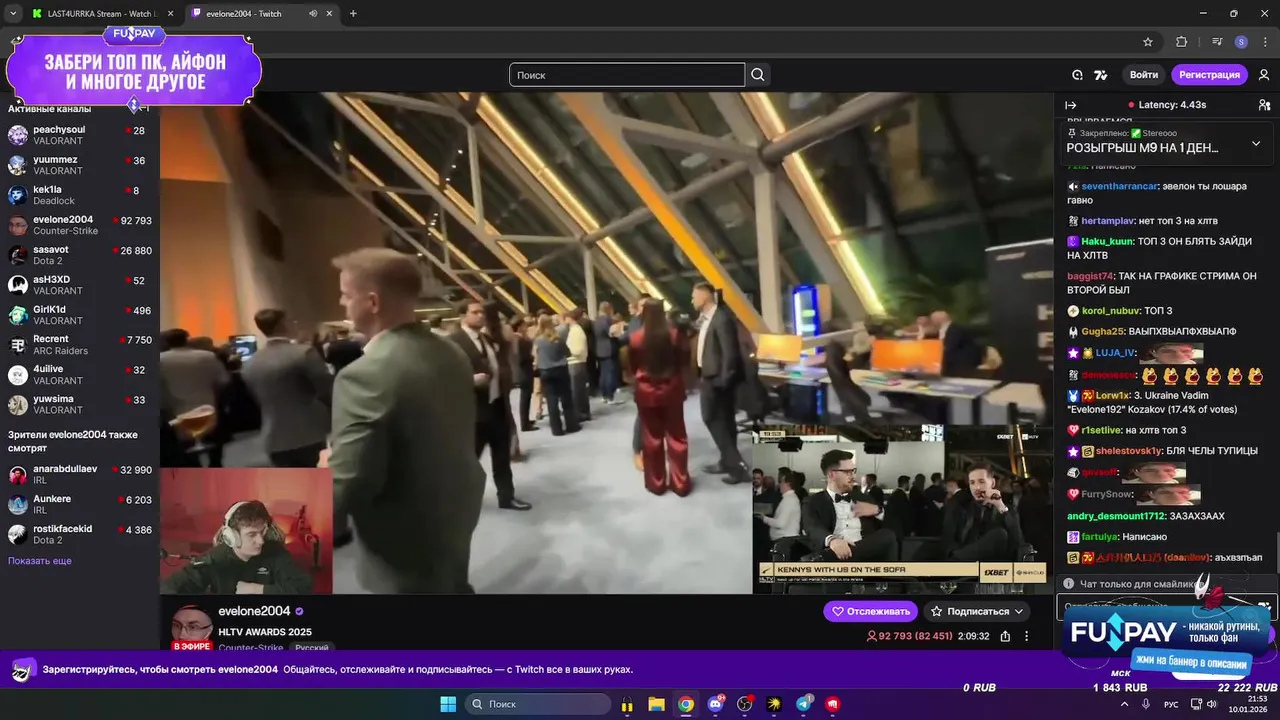The image size is (1280, 720).
Task: Open Telegram from the taskbar
Action: [803, 704]
